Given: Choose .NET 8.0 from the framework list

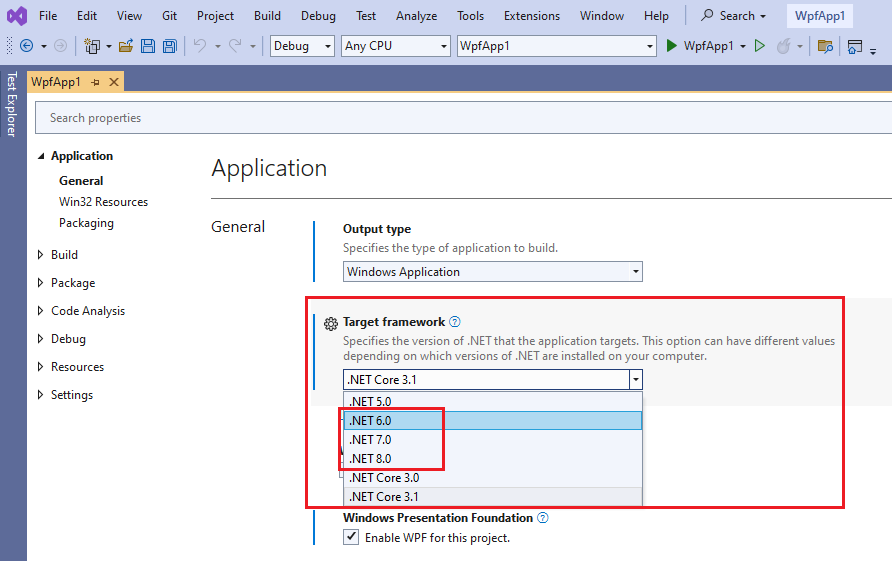Looking at the screenshot, I should pyautogui.click(x=493, y=458).
